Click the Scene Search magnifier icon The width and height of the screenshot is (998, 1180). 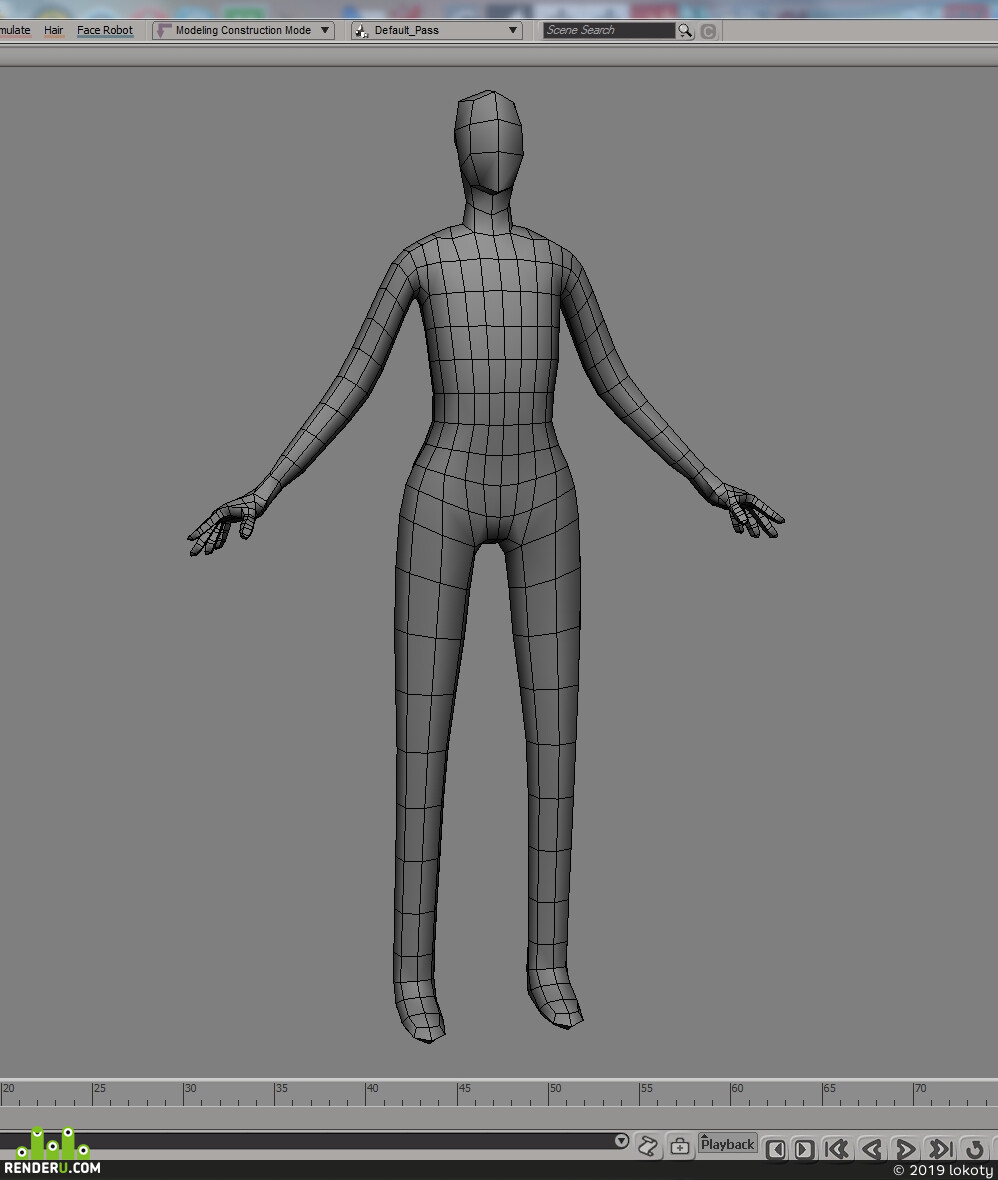pos(685,31)
